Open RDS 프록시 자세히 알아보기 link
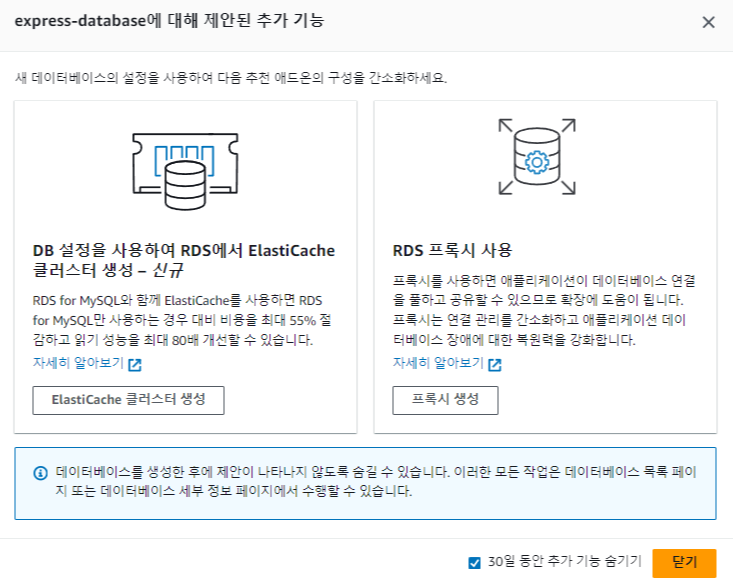 pos(438,363)
